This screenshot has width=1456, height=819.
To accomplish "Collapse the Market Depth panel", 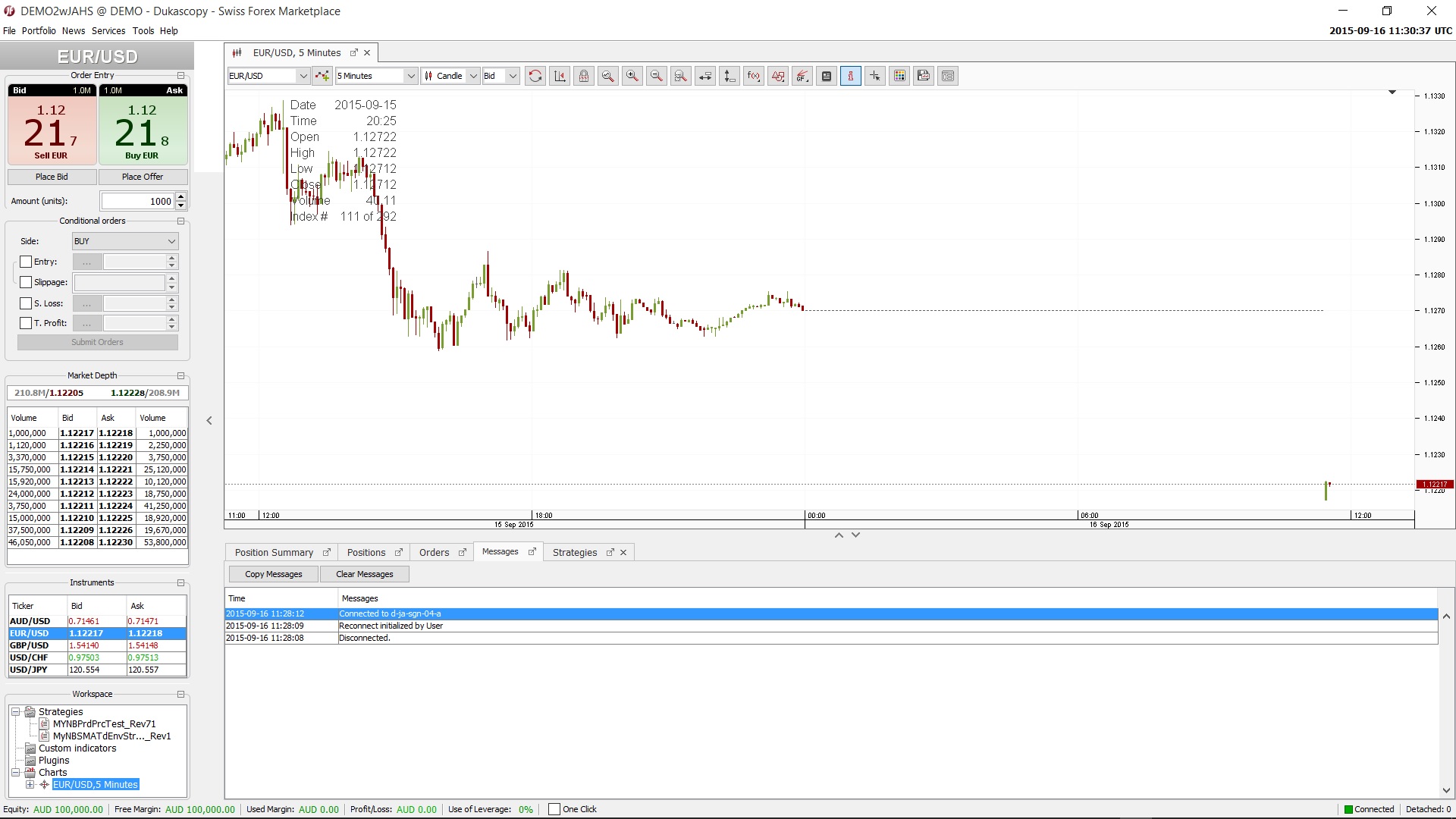I will coord(180,375).
